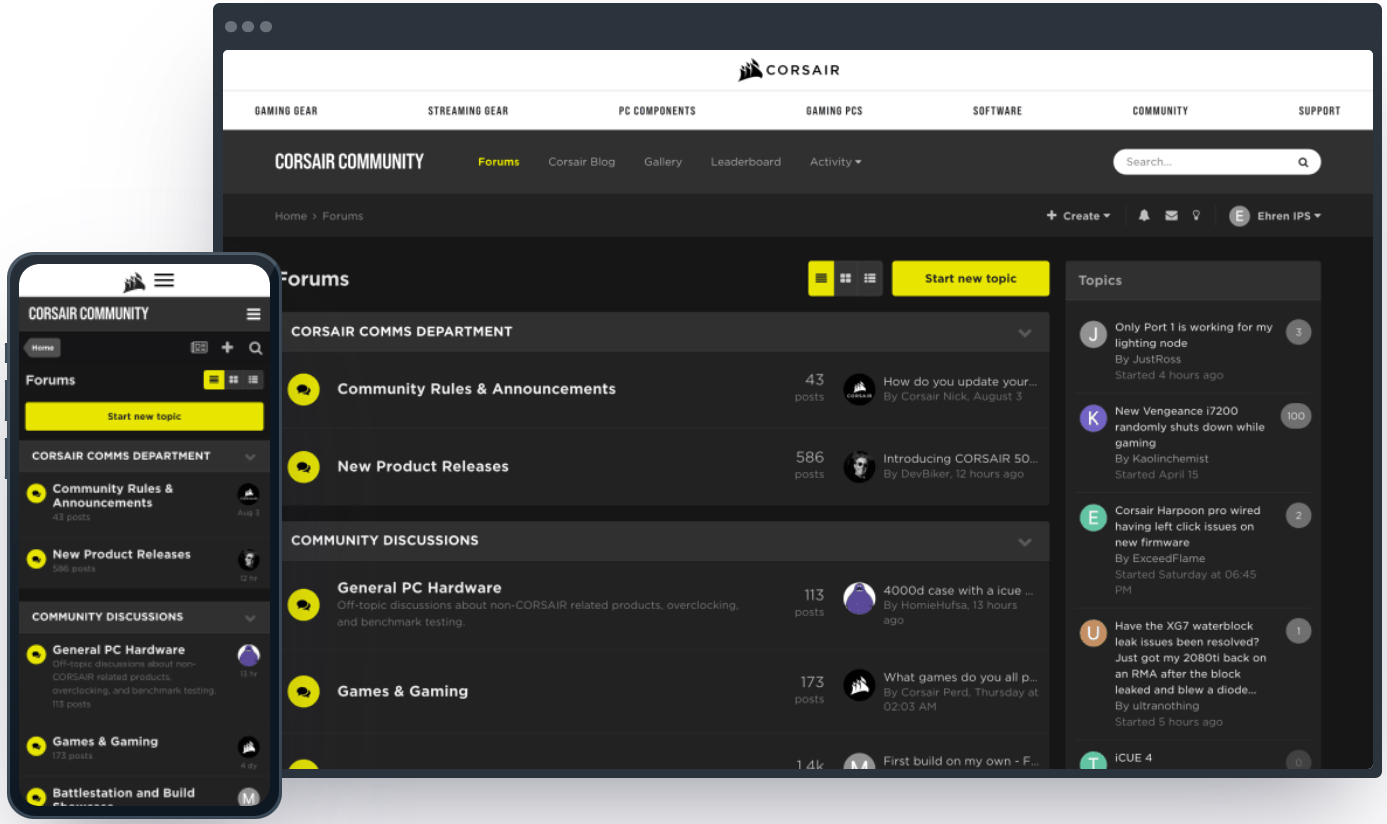1387x824 pixels.
Task: Open the Ehren IPS user dropdown
Action: coord(1289,216)
